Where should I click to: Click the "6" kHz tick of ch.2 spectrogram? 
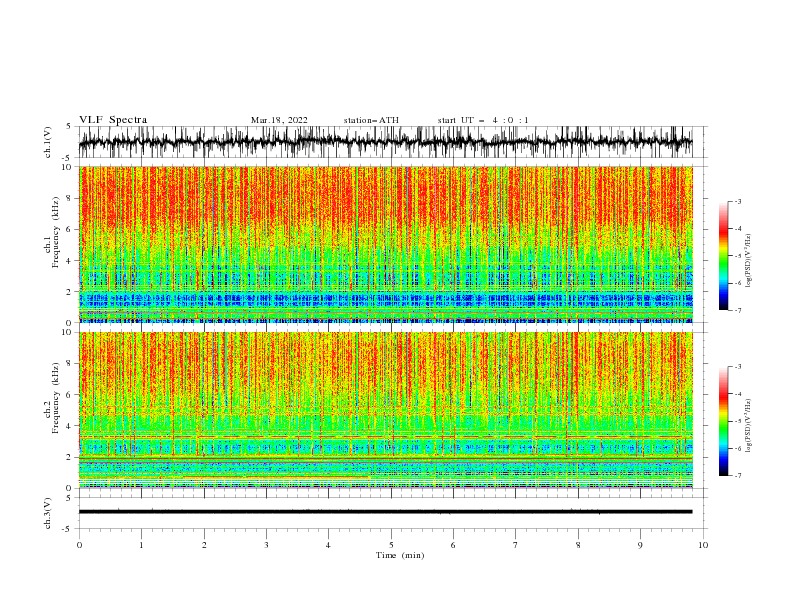tap(70, 395)
